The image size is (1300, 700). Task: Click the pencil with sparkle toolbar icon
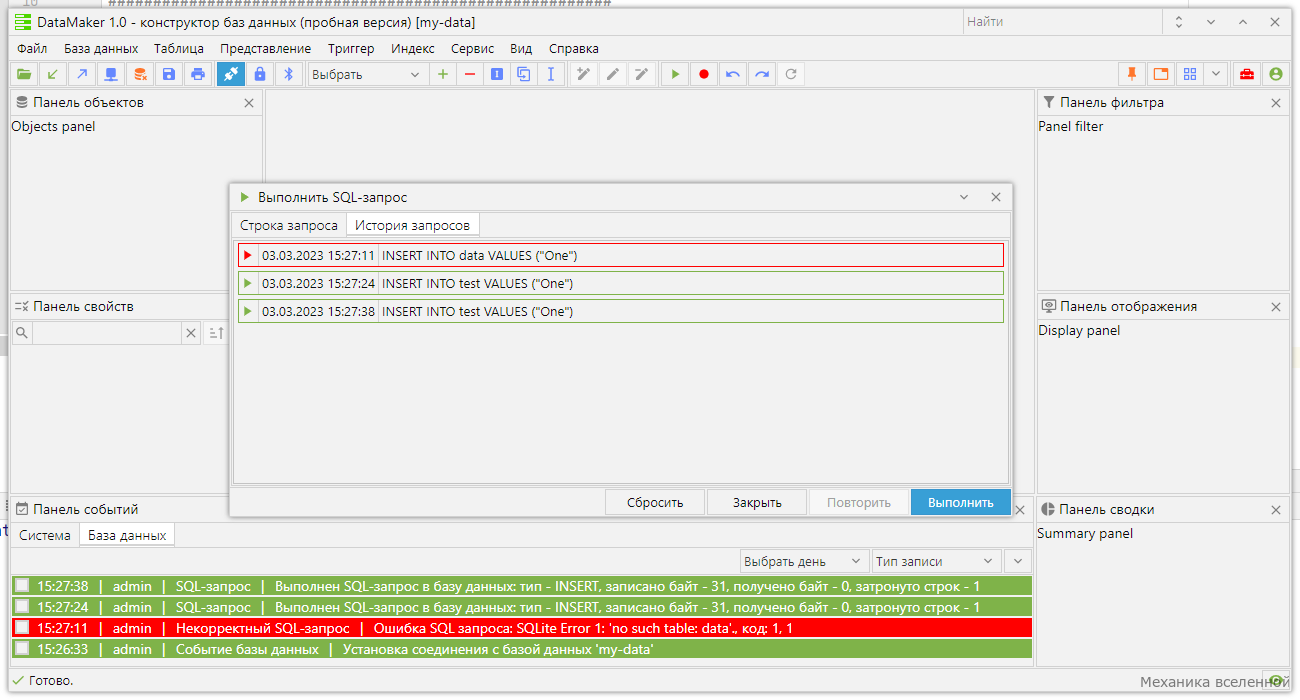tap(642, 74)
